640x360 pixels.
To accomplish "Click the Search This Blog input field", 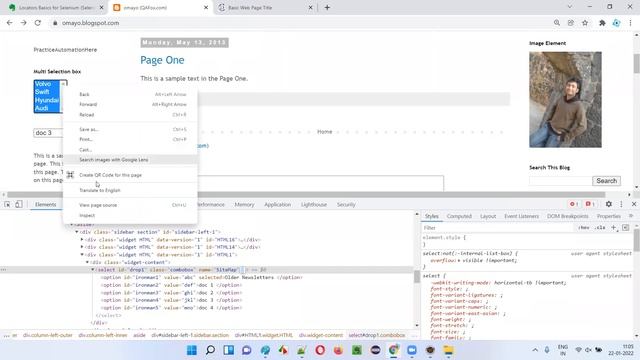I will [x=560, y=180].
